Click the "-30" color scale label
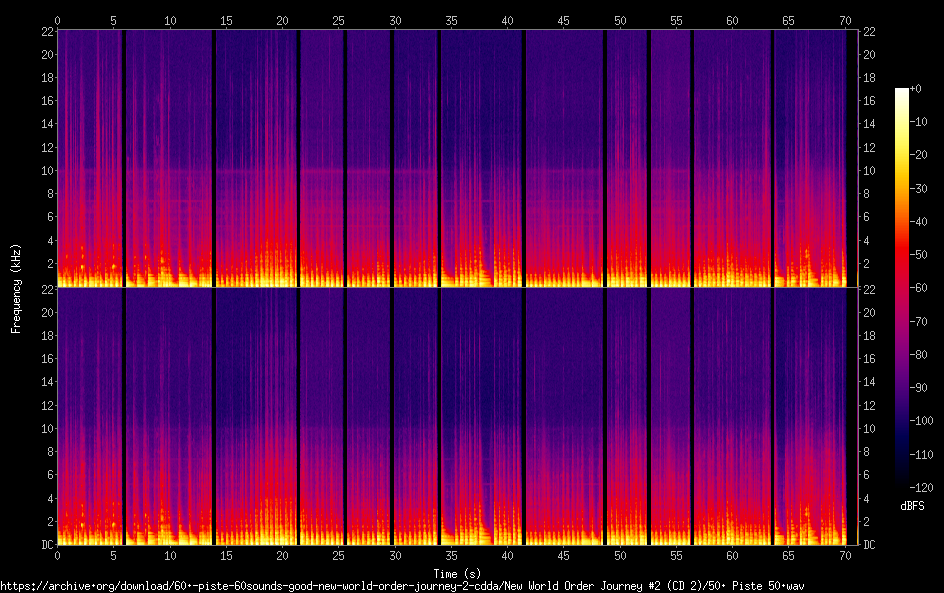Viewport: 944px width, 593px height. [x=918, y=188]
